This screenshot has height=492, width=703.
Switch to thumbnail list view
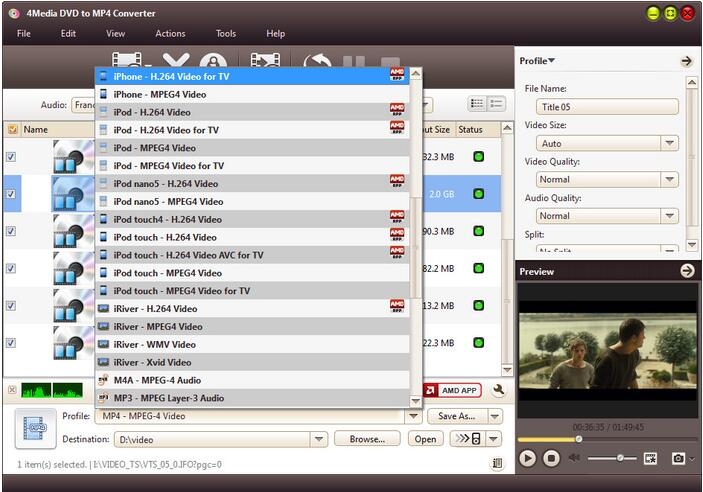click(477, 104)
